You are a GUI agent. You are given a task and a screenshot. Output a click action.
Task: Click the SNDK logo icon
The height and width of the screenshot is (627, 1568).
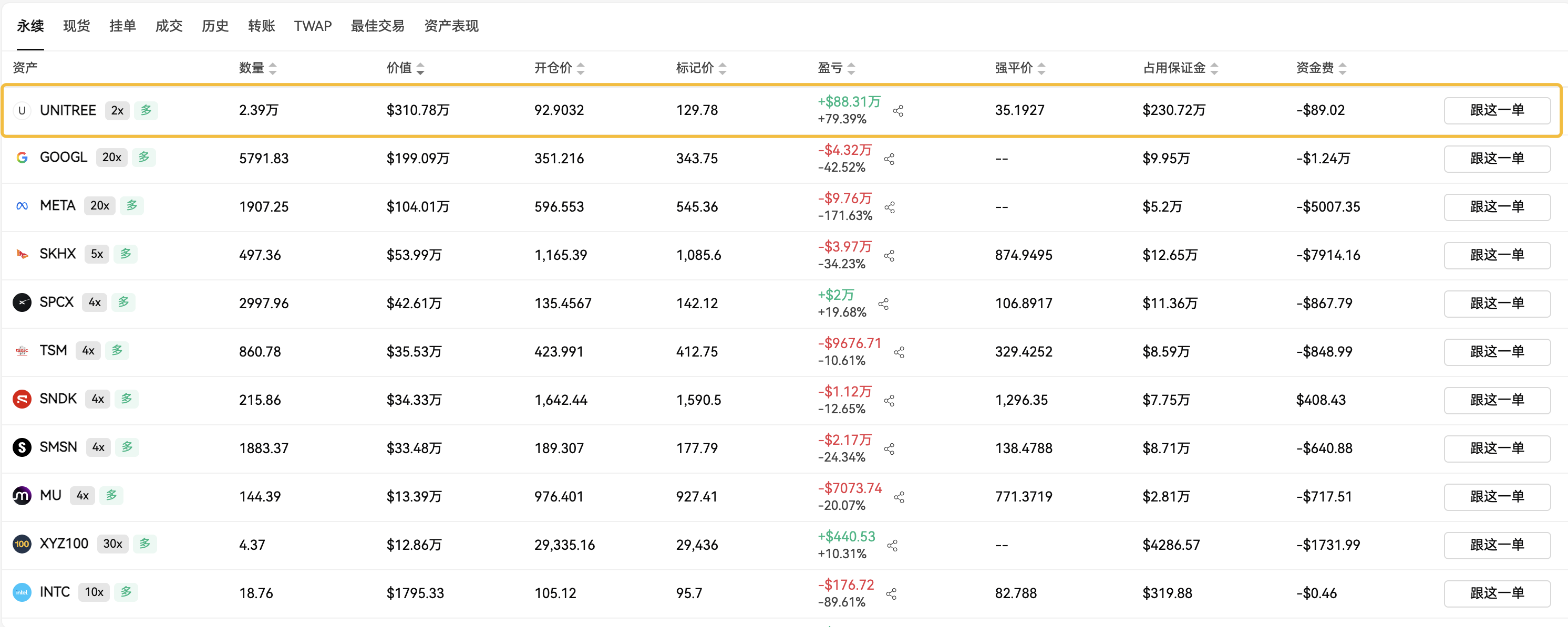click(22, 399)
